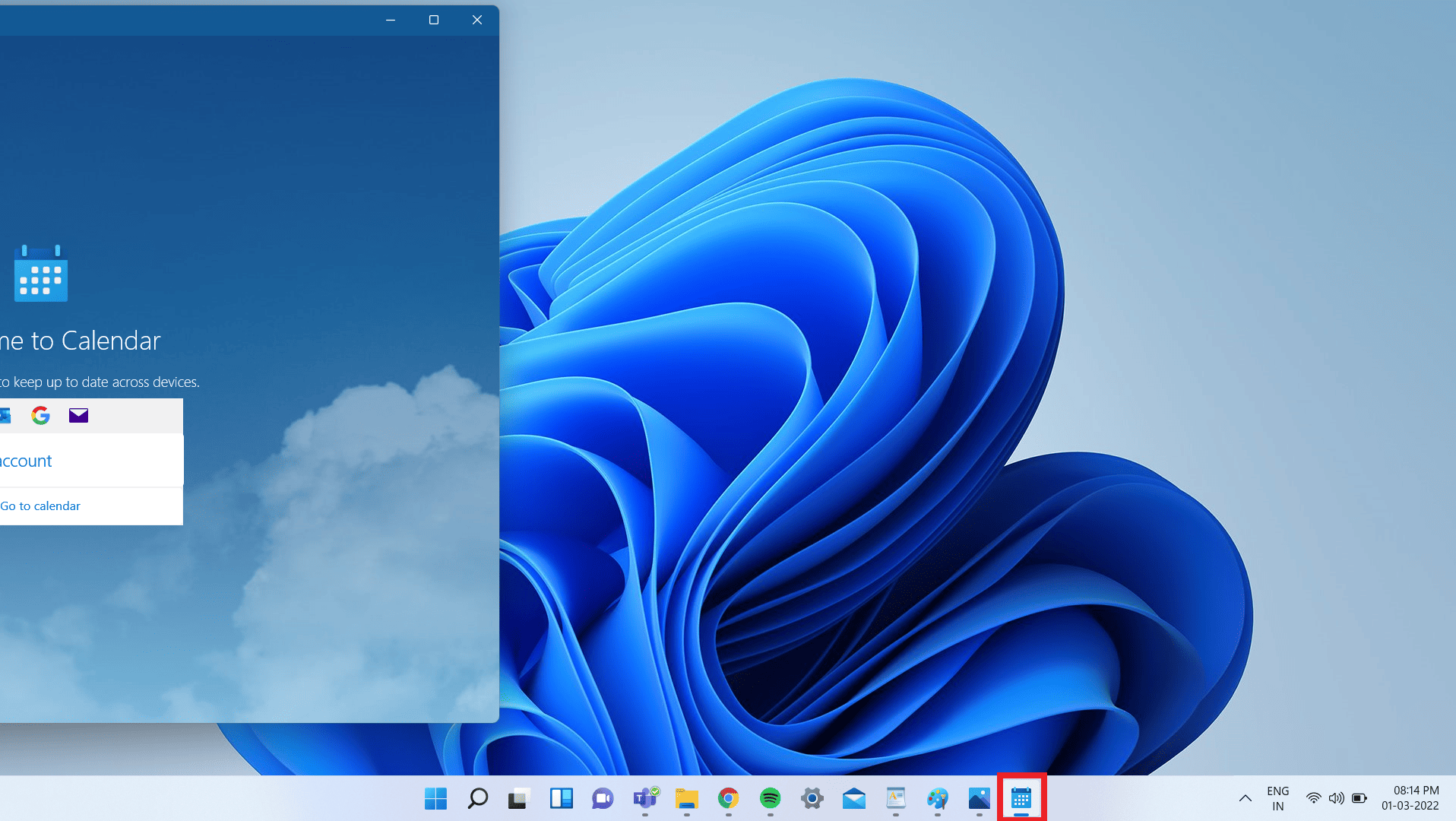Check the battery status icon
Screen dimensions: 1456x821
1359,798
